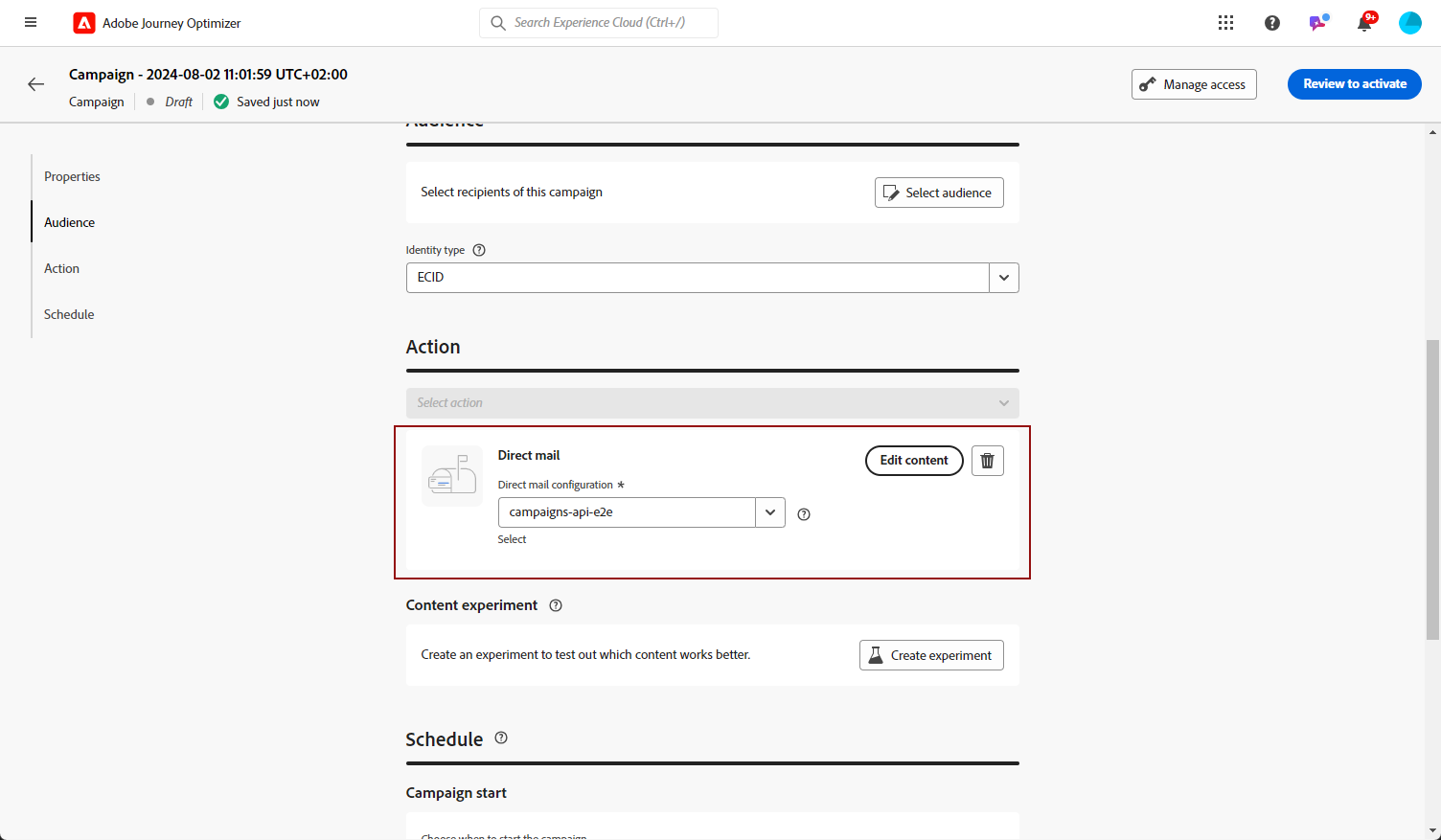Click the Edit content button
Screen dimensions: 1441x840
pos(914,461)
